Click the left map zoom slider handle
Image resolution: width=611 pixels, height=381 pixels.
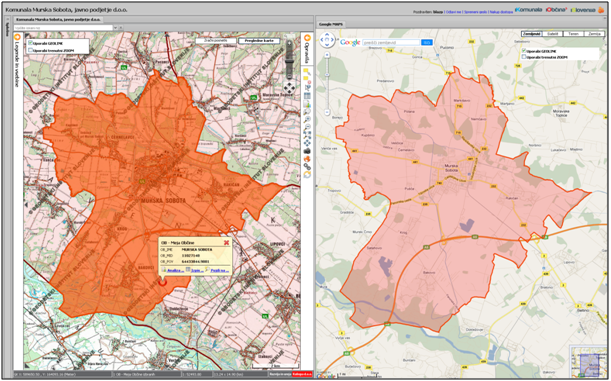[290, 62]
